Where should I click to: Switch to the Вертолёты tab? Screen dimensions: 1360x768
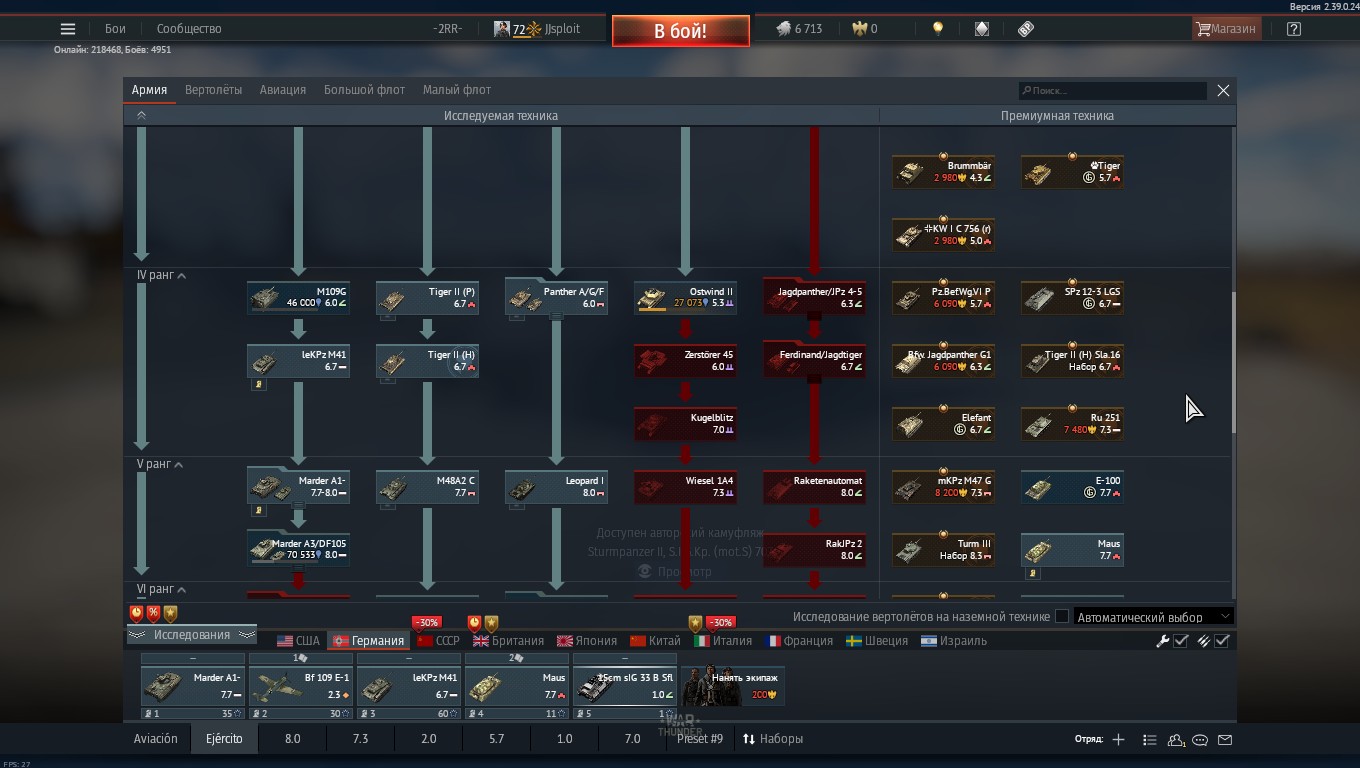(x=213, y=90)
